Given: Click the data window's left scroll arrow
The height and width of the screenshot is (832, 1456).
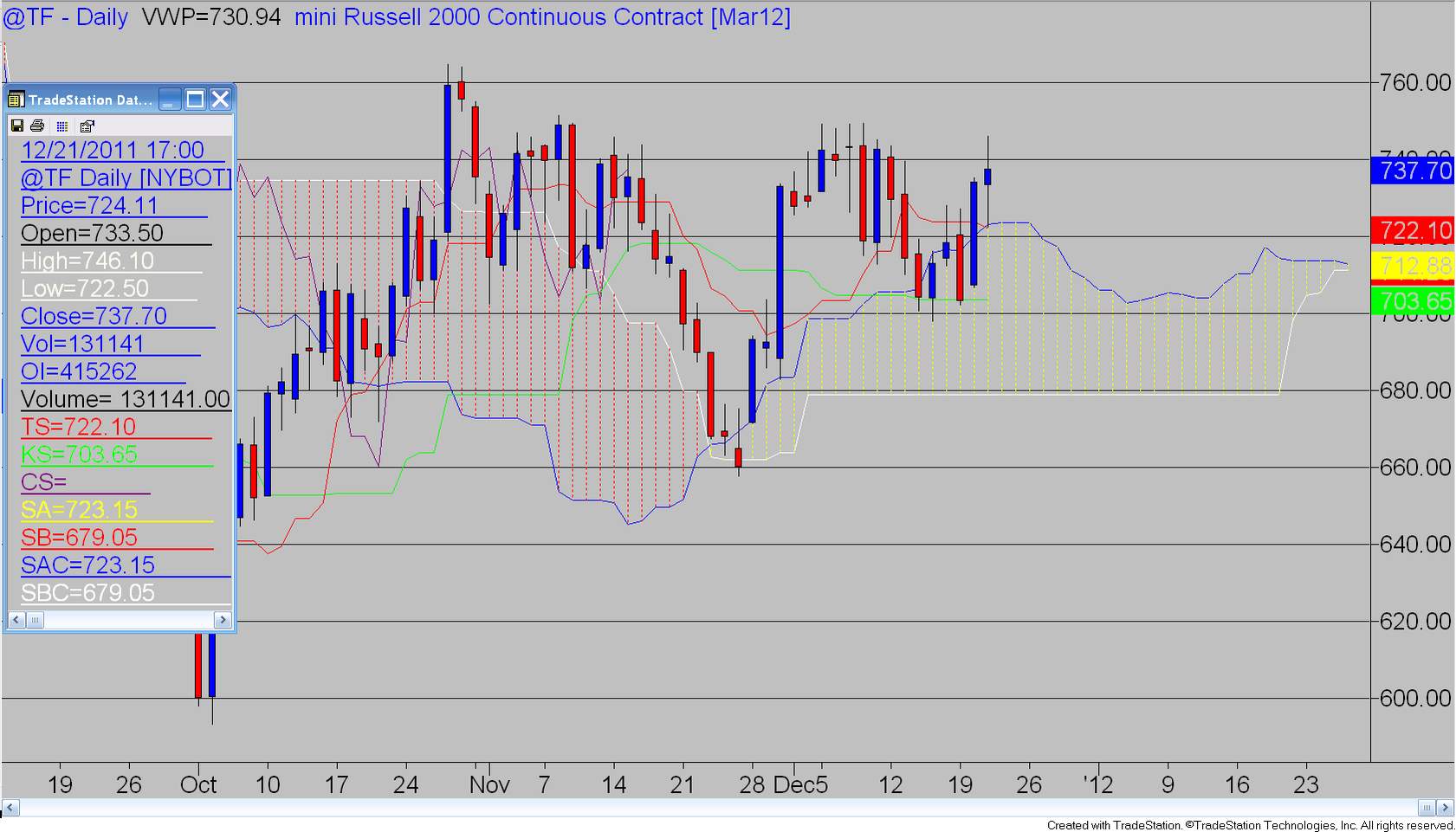Looking at the screenshot, I should [x=16, y=620].
